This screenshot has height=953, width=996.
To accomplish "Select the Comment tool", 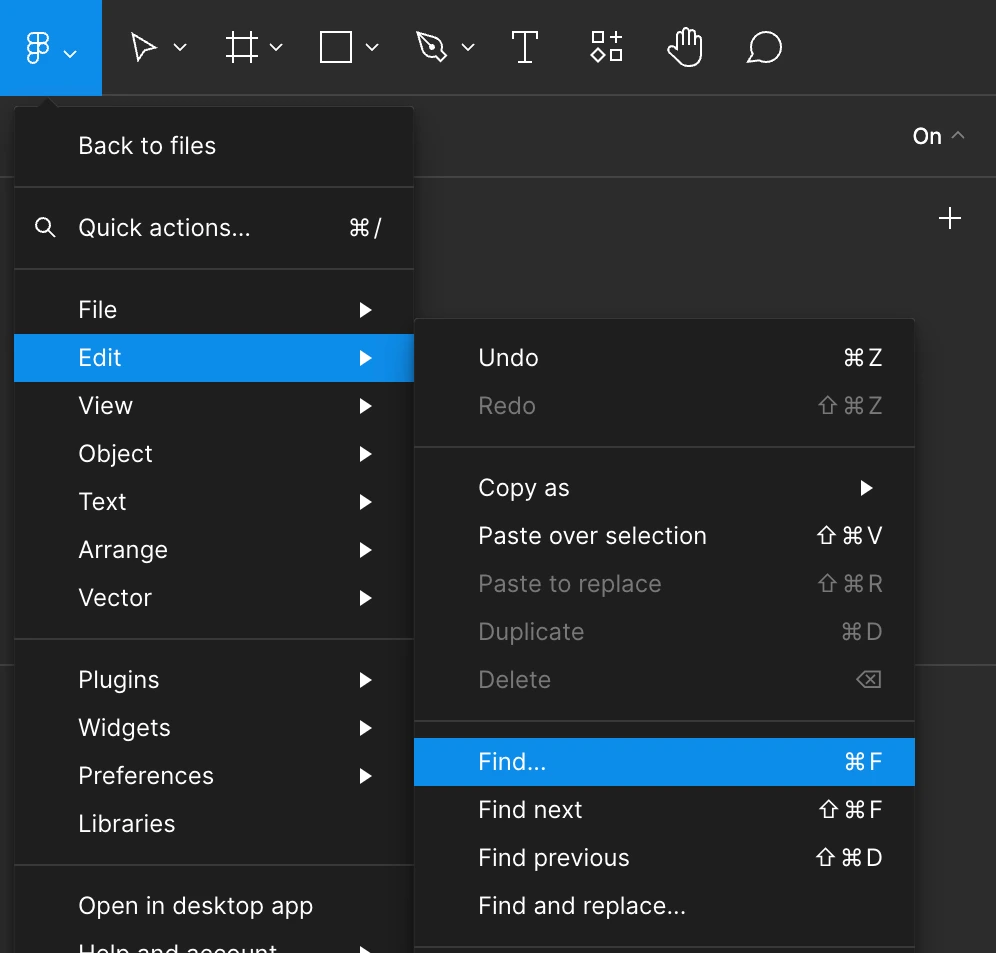I will click(764, 48).
